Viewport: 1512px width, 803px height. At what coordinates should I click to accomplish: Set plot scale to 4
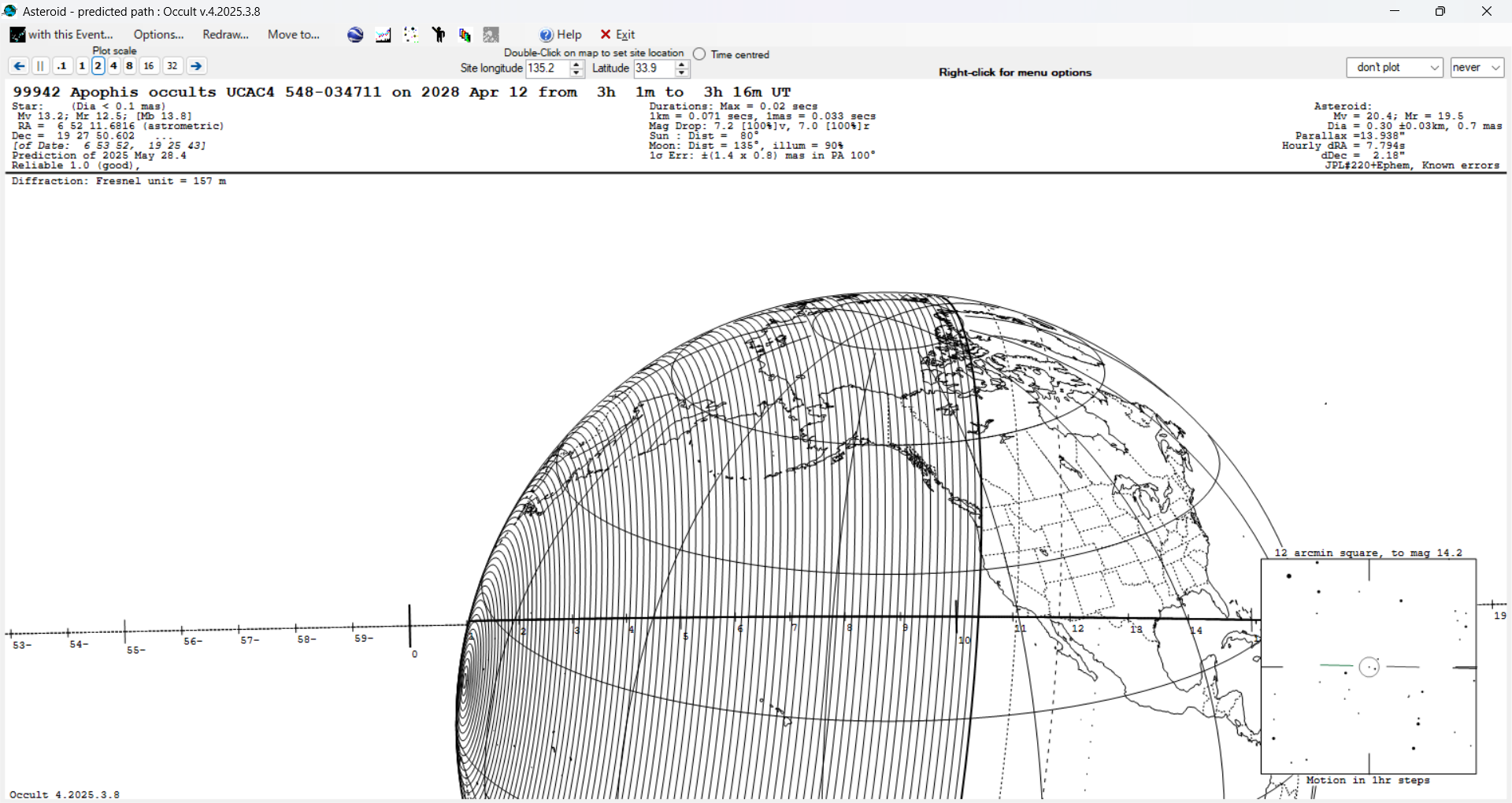(113, 66)
